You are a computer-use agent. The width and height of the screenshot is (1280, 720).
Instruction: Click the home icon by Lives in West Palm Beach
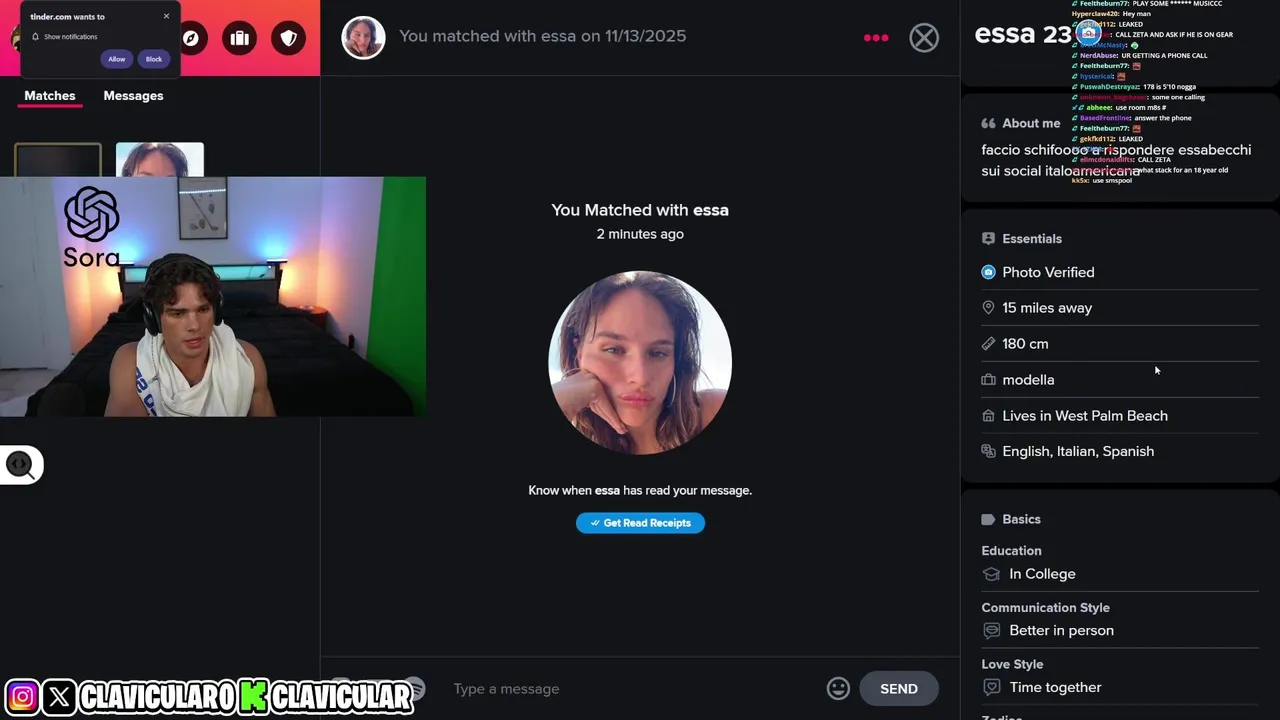(988, 416)
